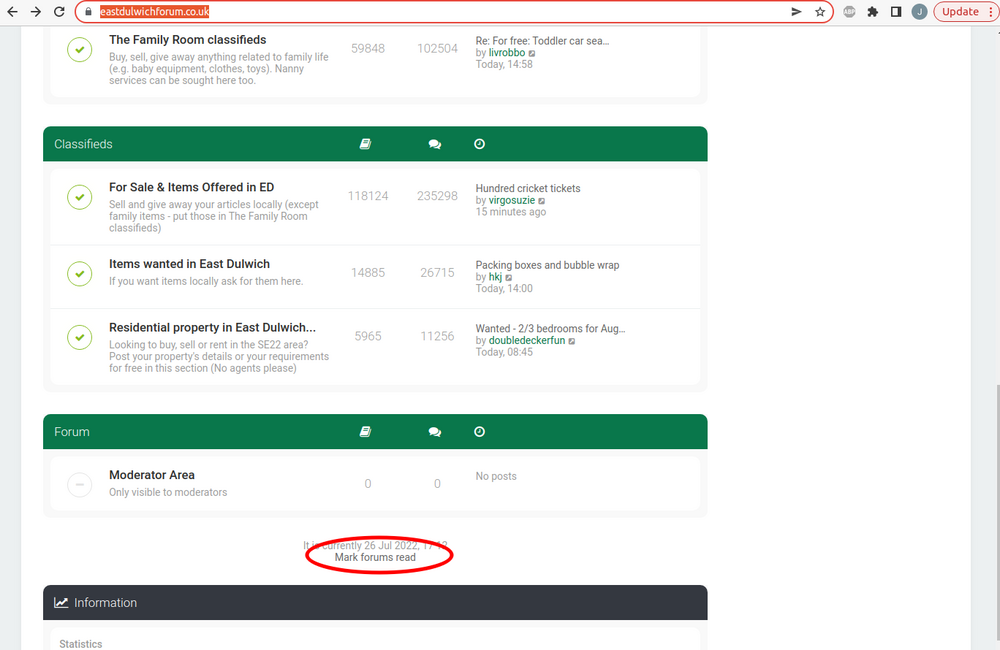
Task: Open the Chrome profile avatar menu
Action: coord(919,11)
